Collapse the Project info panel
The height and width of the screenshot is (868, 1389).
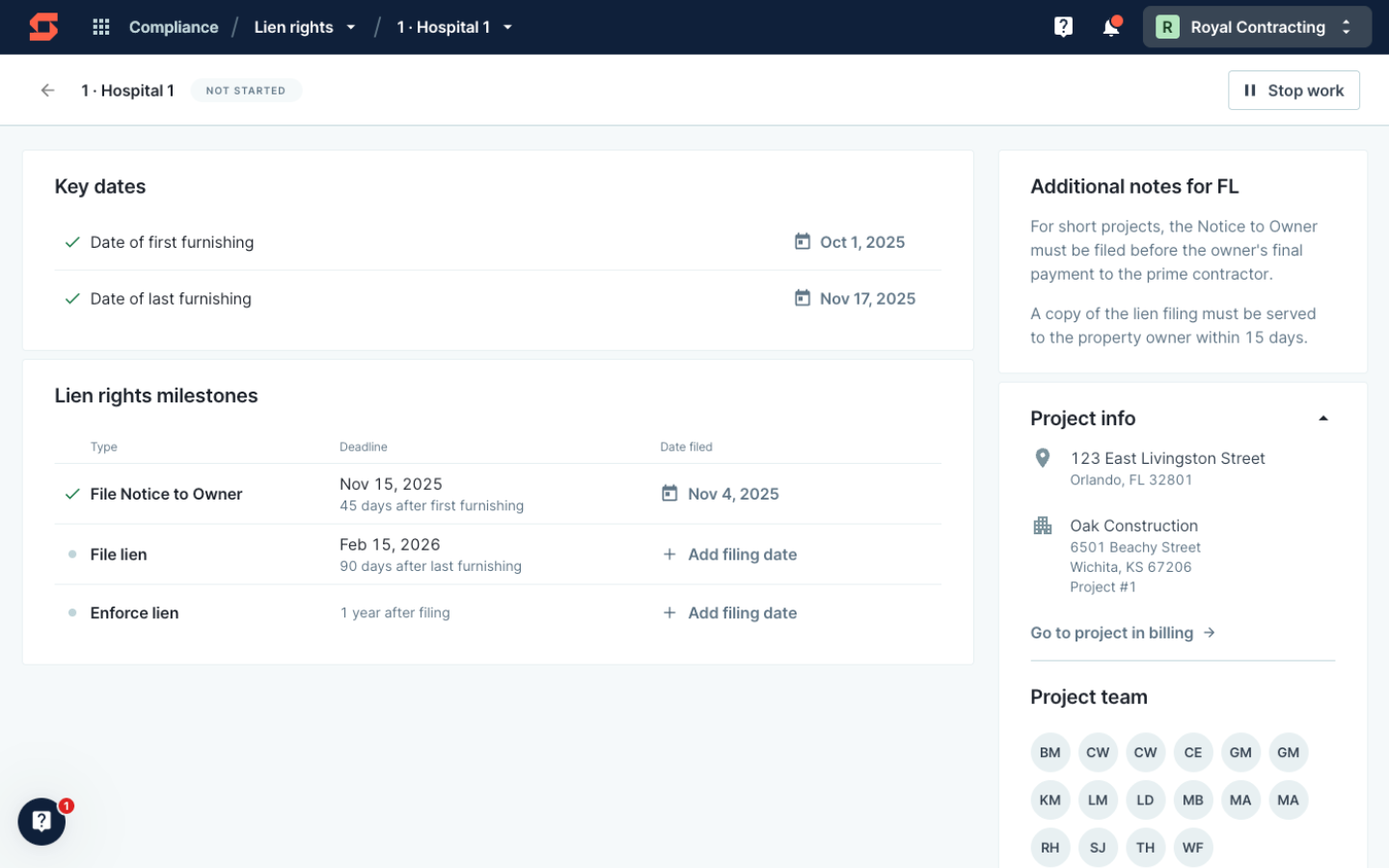pyautogui.click(x=1322, y=417)
